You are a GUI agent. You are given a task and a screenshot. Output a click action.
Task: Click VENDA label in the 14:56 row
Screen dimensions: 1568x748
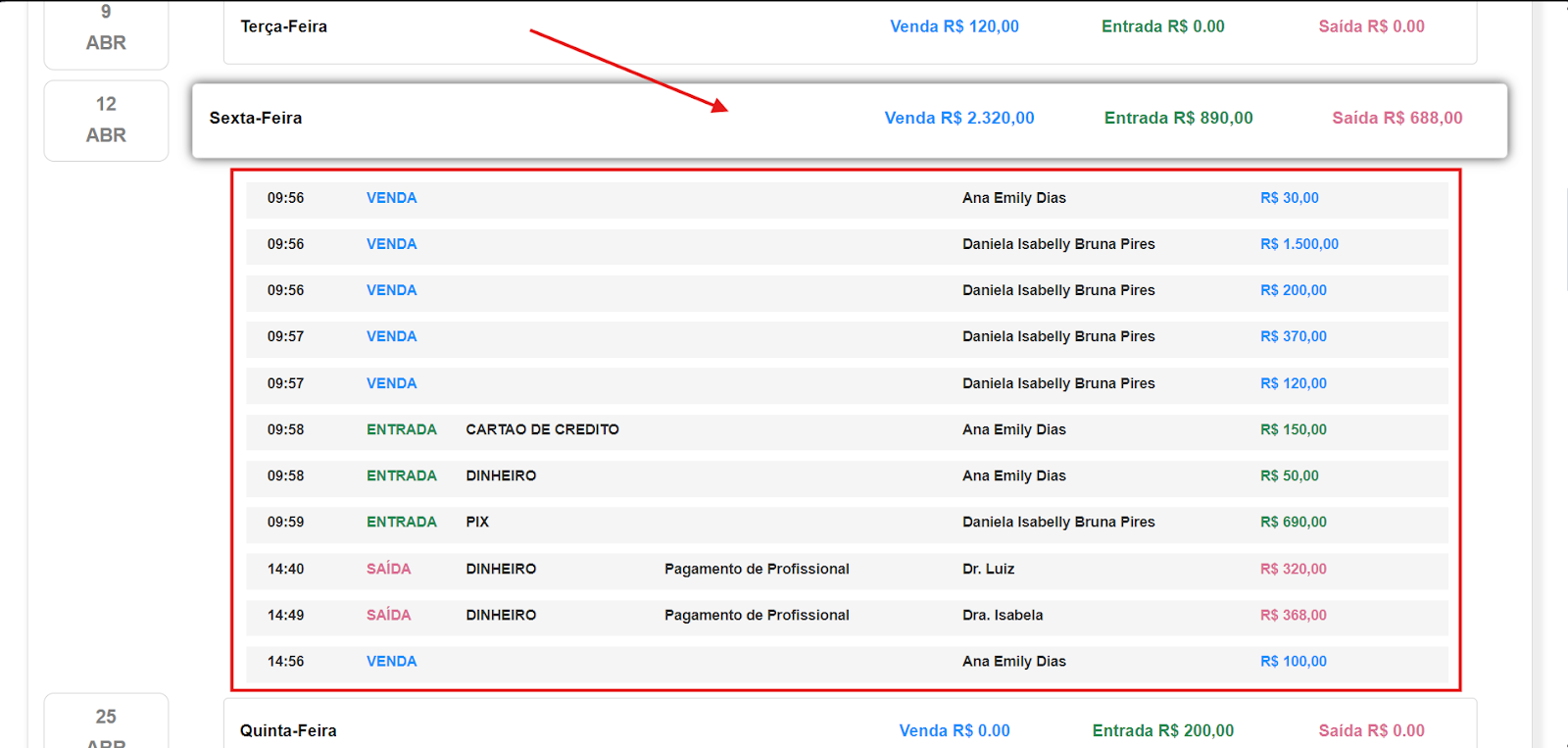tap(391, 662)
